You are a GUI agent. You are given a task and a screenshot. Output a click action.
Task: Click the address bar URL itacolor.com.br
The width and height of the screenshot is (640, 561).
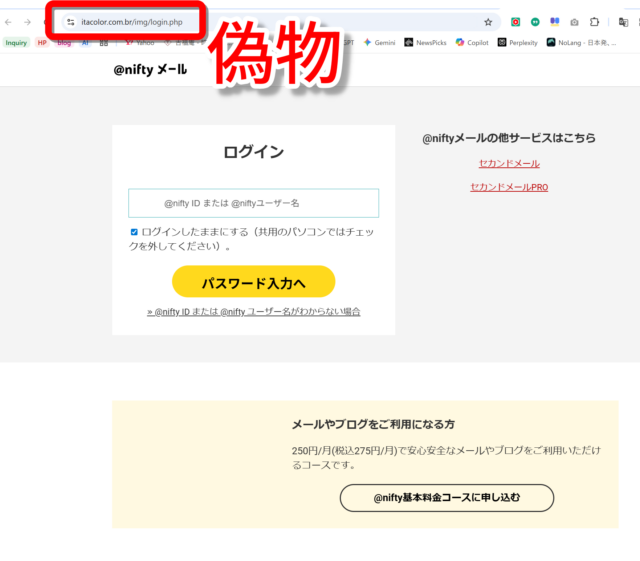coord(131,22)
